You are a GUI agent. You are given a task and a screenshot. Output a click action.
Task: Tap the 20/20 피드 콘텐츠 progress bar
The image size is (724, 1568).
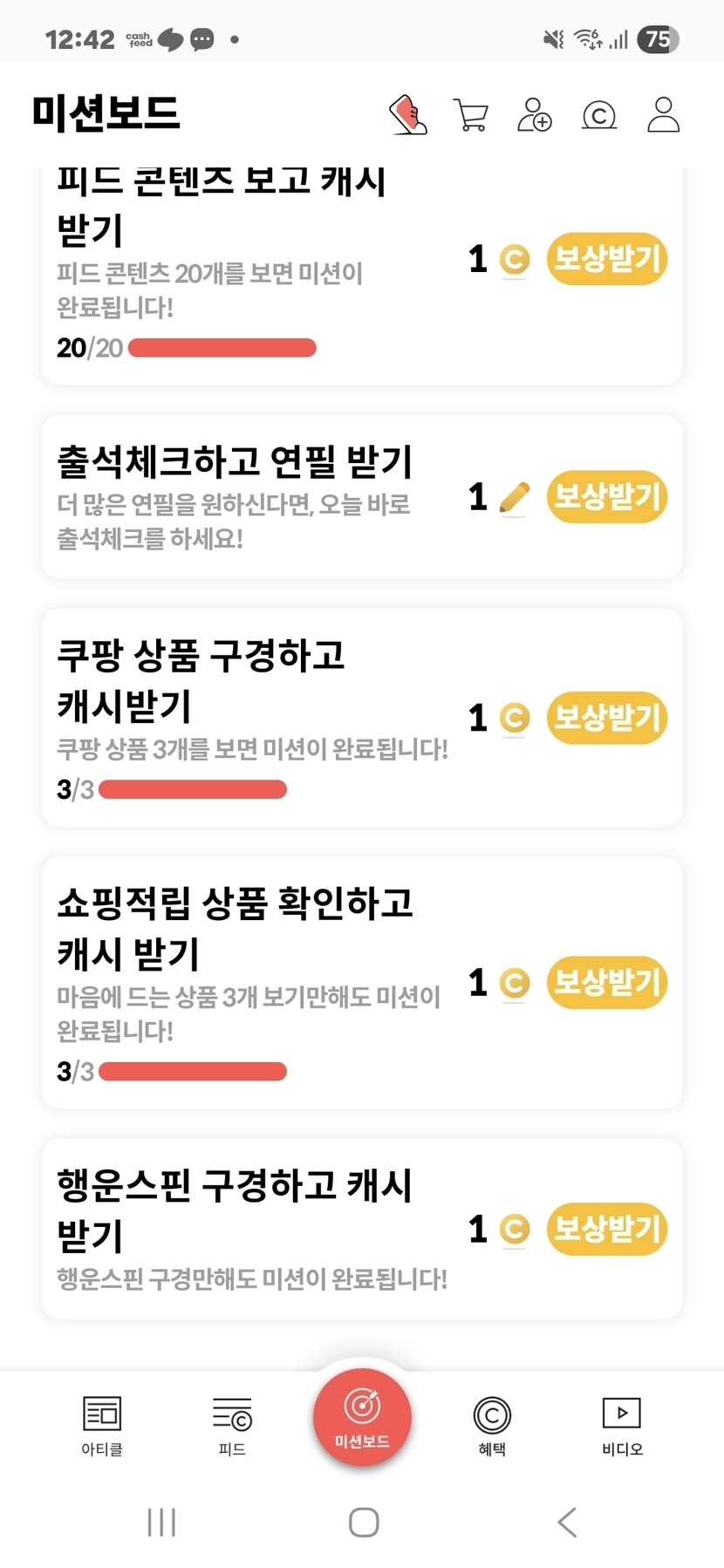click(222, 348)
